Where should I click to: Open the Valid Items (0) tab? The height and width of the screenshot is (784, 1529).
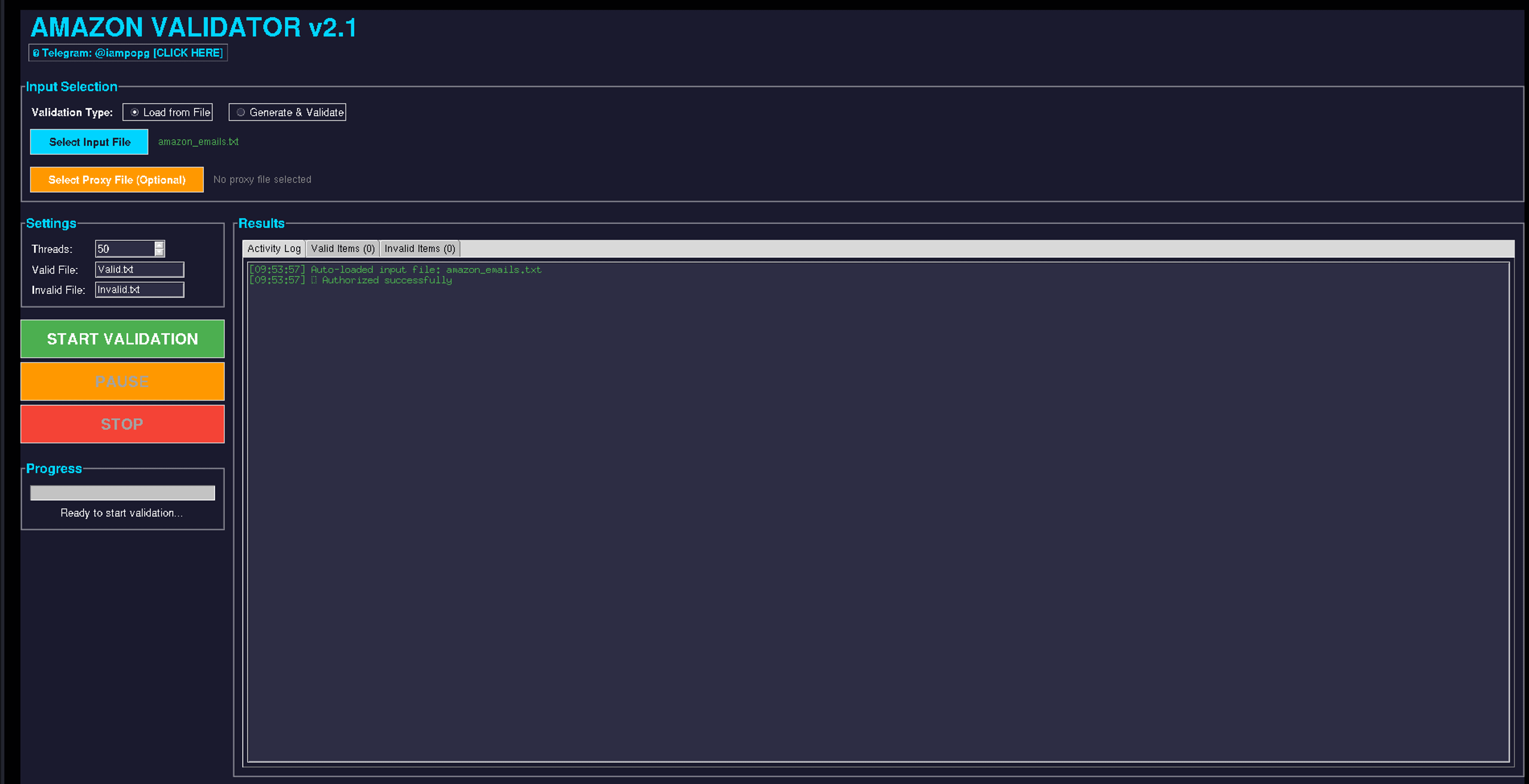[343, 248]
